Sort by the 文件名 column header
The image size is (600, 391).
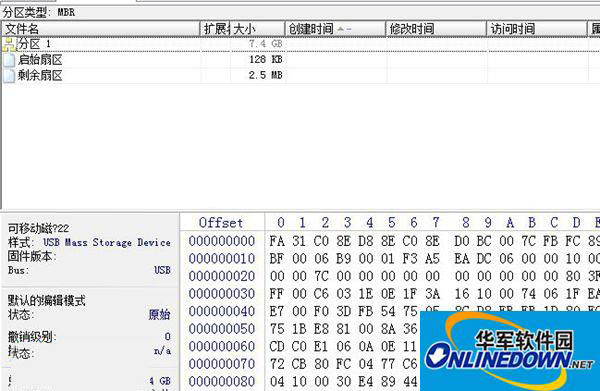tap(101, 29)
